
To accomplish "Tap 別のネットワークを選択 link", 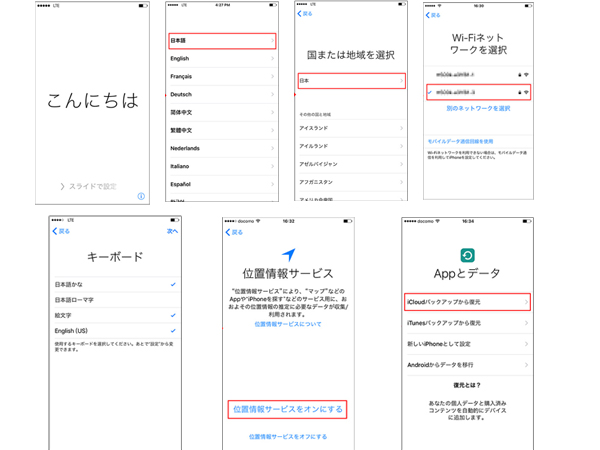I will (x=478, y=109).
